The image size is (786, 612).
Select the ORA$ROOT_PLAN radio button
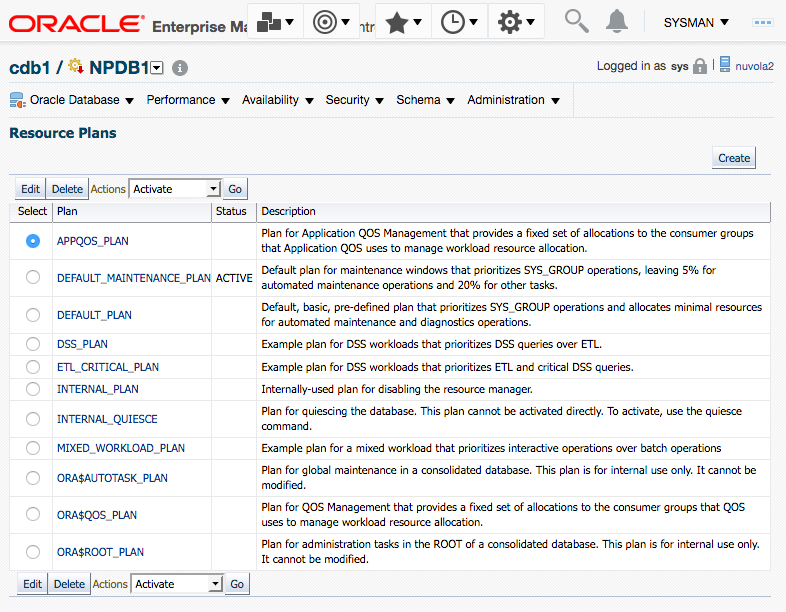tap(33, 552)
